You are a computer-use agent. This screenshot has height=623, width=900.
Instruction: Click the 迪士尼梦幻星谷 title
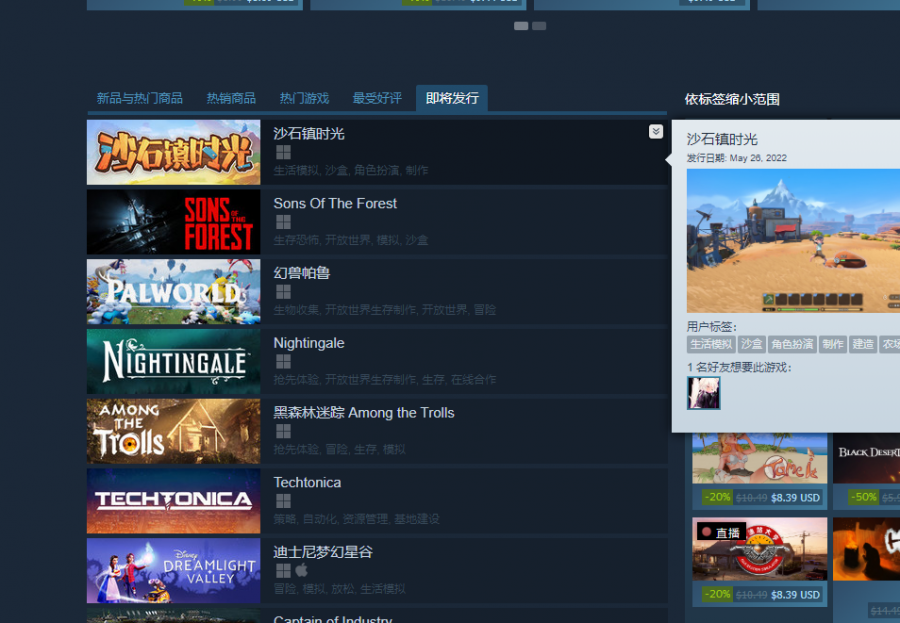coord(323,552)
